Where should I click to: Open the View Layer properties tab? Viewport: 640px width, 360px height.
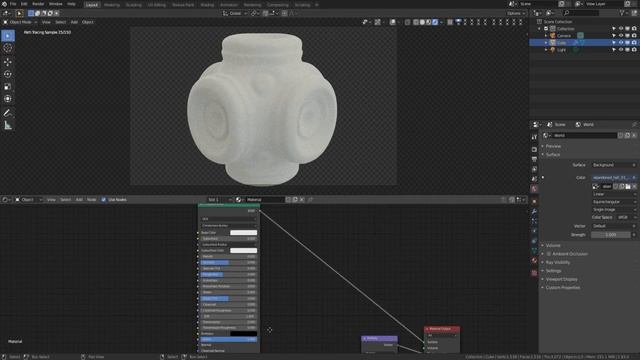click(534, 169)
